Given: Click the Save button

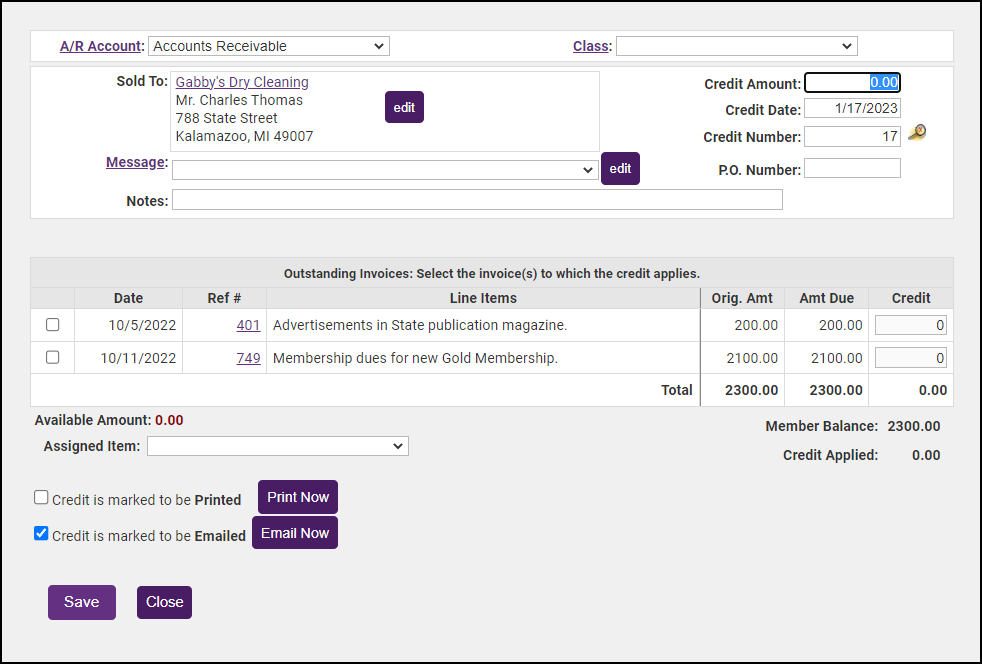Looking at the screenshot, I should click(x=82, y=602).
